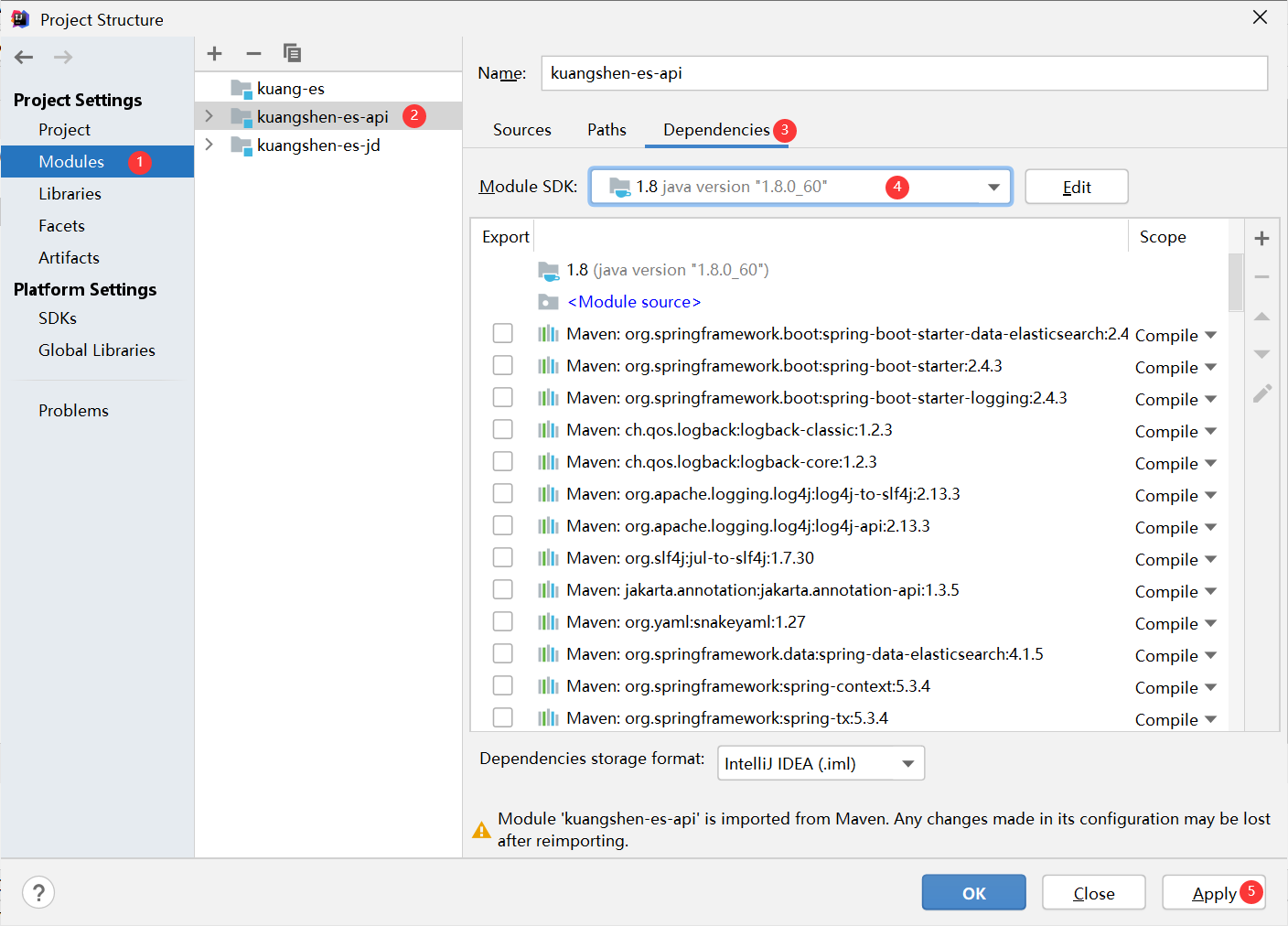Add a dependency using right-side plus icon
The image size is (1288, 926).
(x=1261, y=239)
